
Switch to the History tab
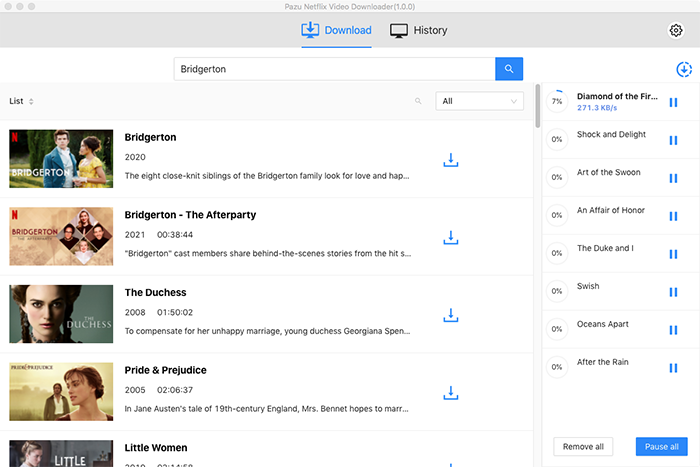tap(418, 30)
